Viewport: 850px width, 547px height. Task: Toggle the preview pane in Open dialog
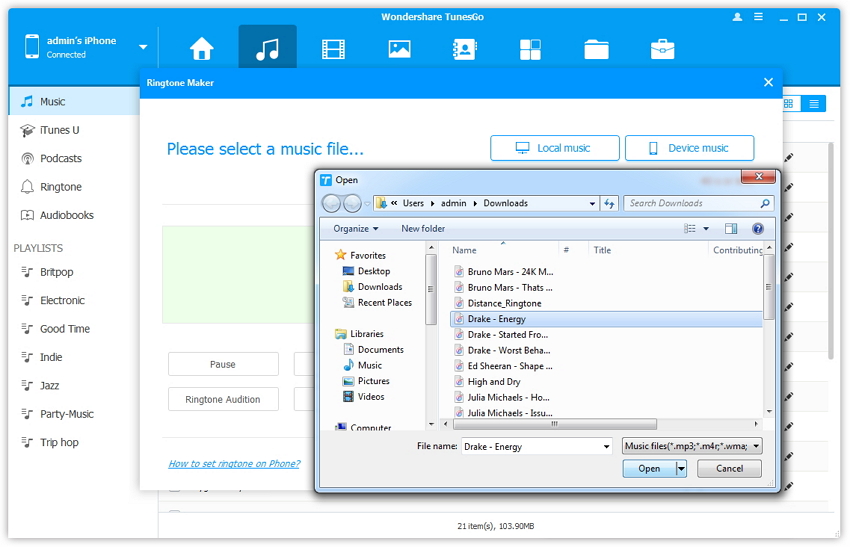pyautogui.click(x=731, y=229)
